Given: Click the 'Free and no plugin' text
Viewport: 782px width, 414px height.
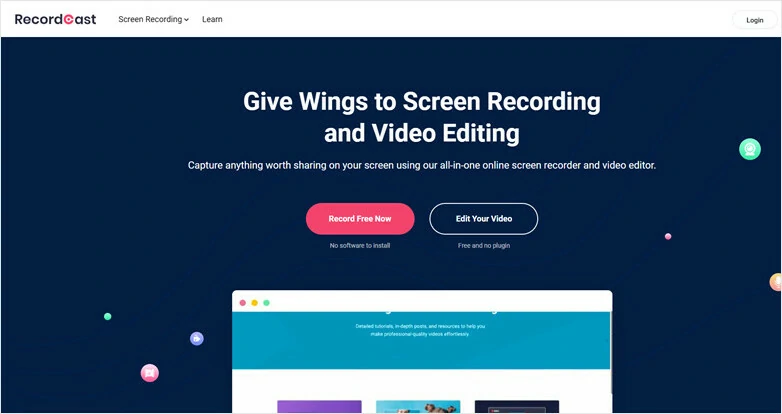Looking at the screenshot, I should [484, 245].
